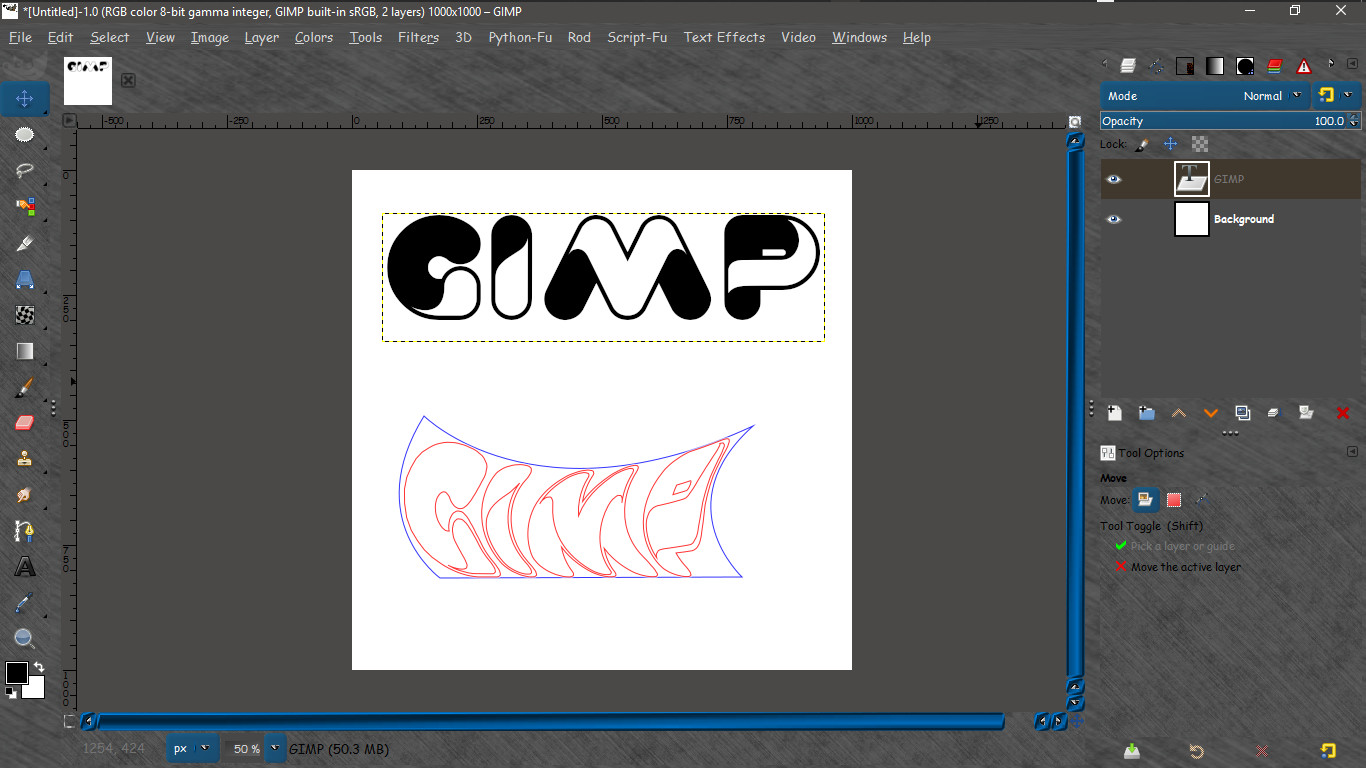
Task: Click the Opacity slider
Action: click(1231, 121)
